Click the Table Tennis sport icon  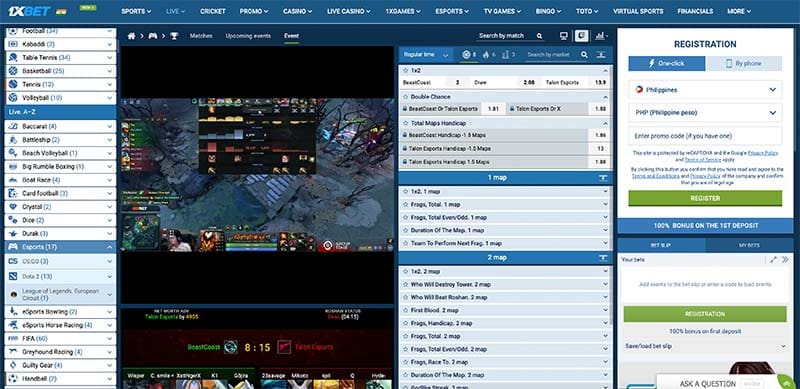pyautogui.click(x=13, y=58)
